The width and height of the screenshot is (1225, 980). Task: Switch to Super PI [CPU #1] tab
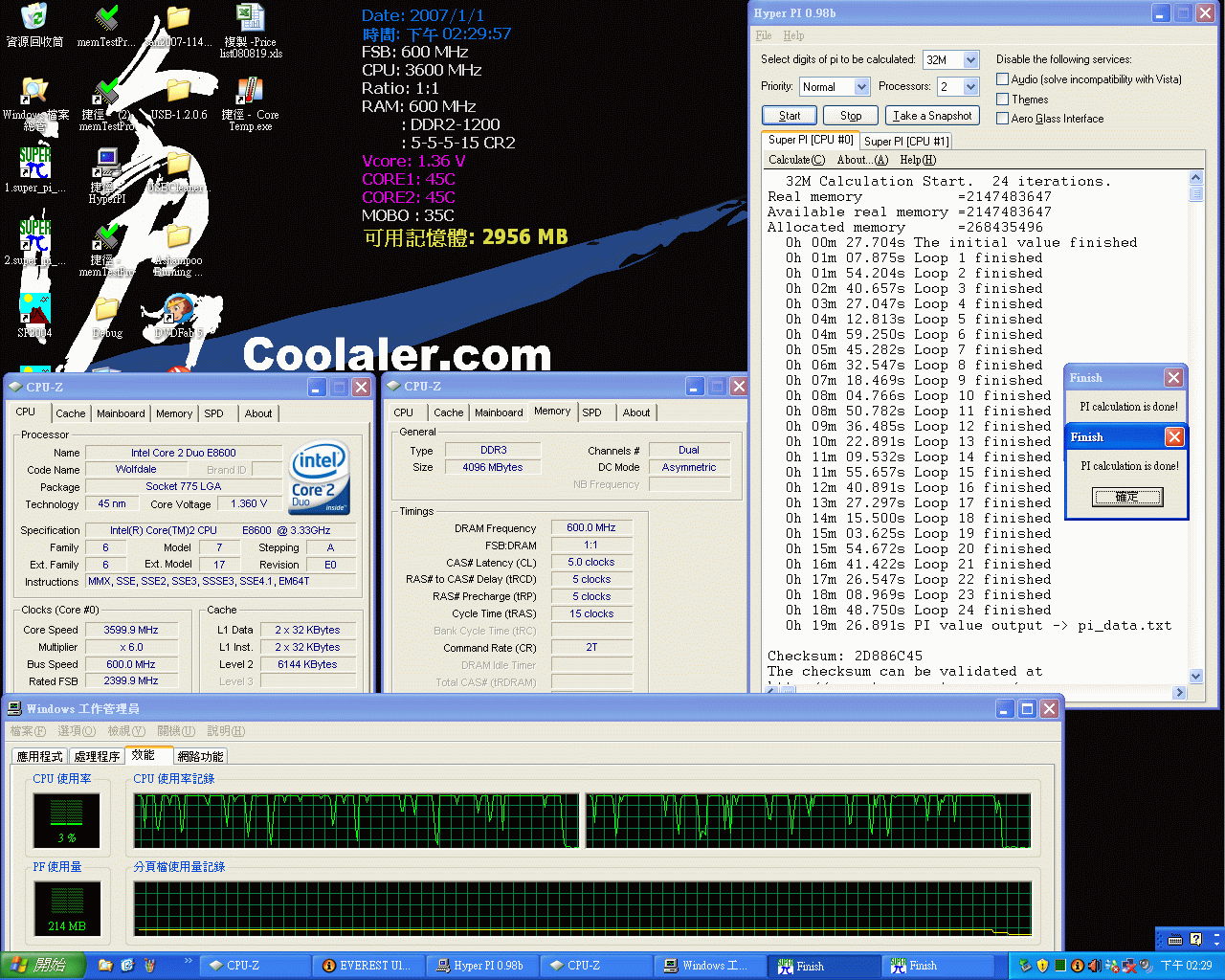[x=906, y=142]
